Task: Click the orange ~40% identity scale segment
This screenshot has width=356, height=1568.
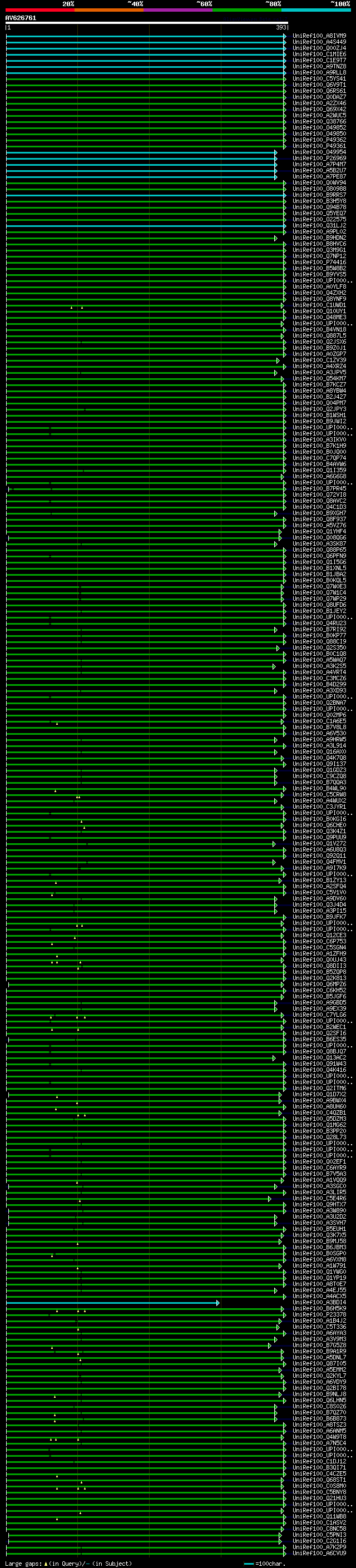Action: (x=110, y=10)
